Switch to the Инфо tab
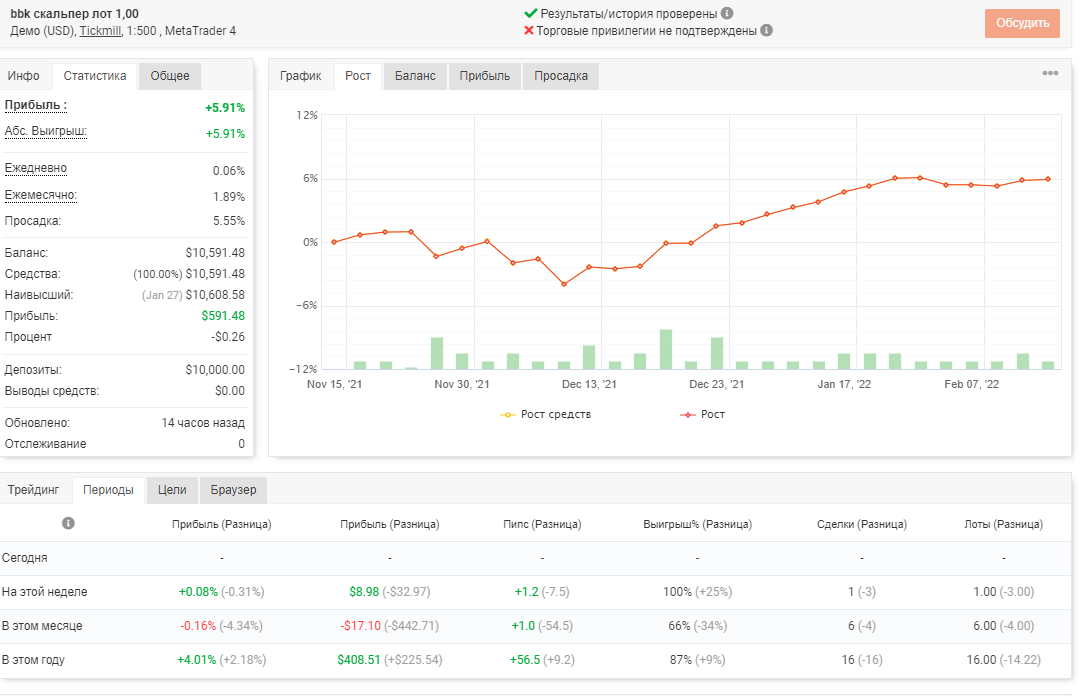 point(23,76)
